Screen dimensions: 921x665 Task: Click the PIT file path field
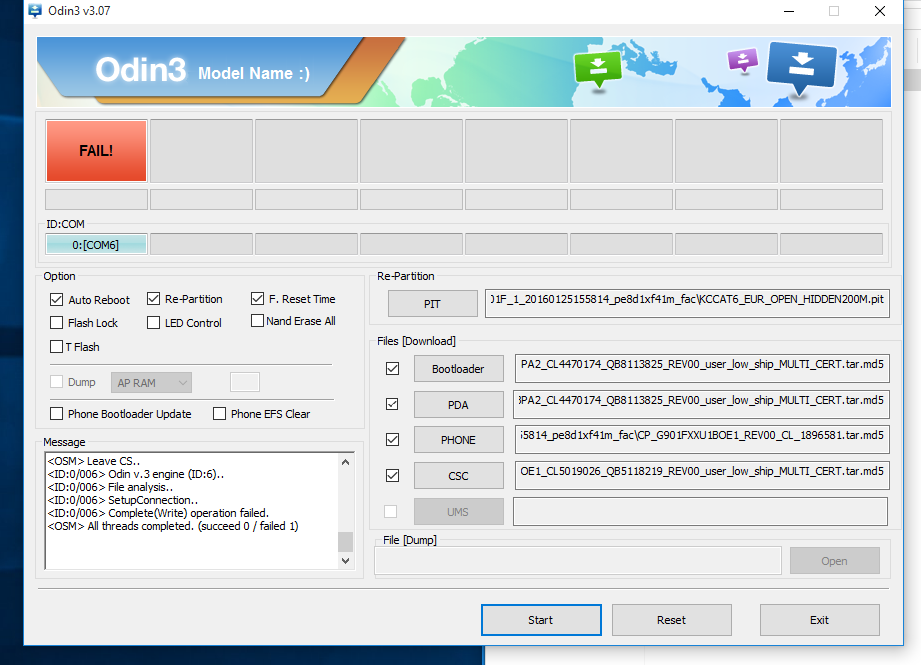(687, 303)
